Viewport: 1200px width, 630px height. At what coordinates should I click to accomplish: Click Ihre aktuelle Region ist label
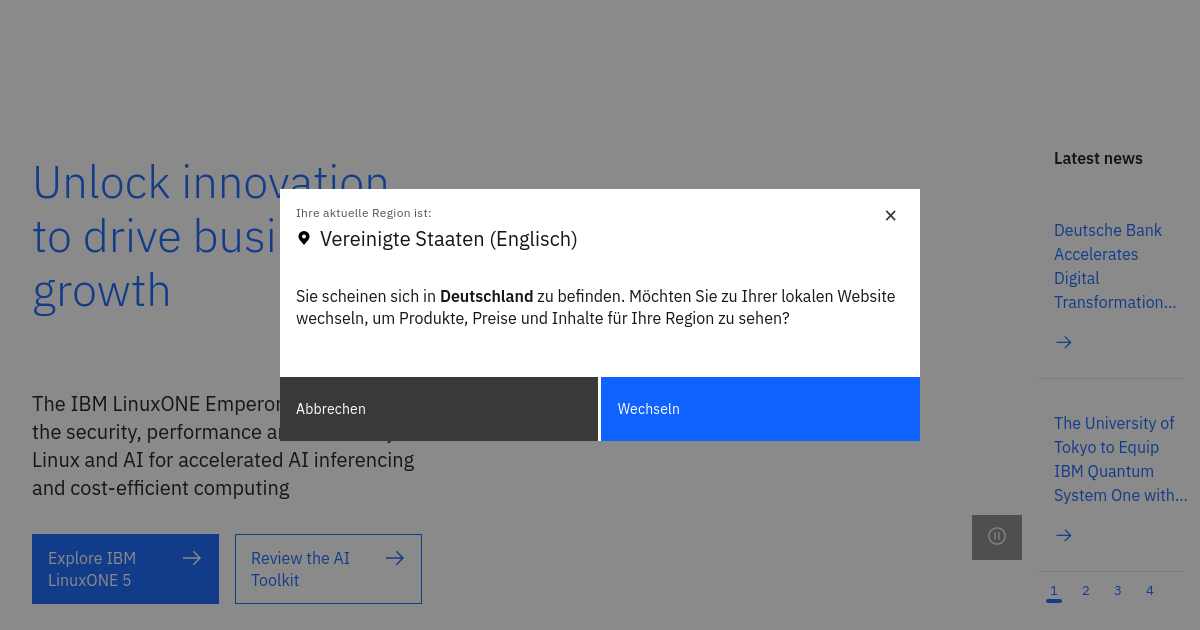point(364,213)
